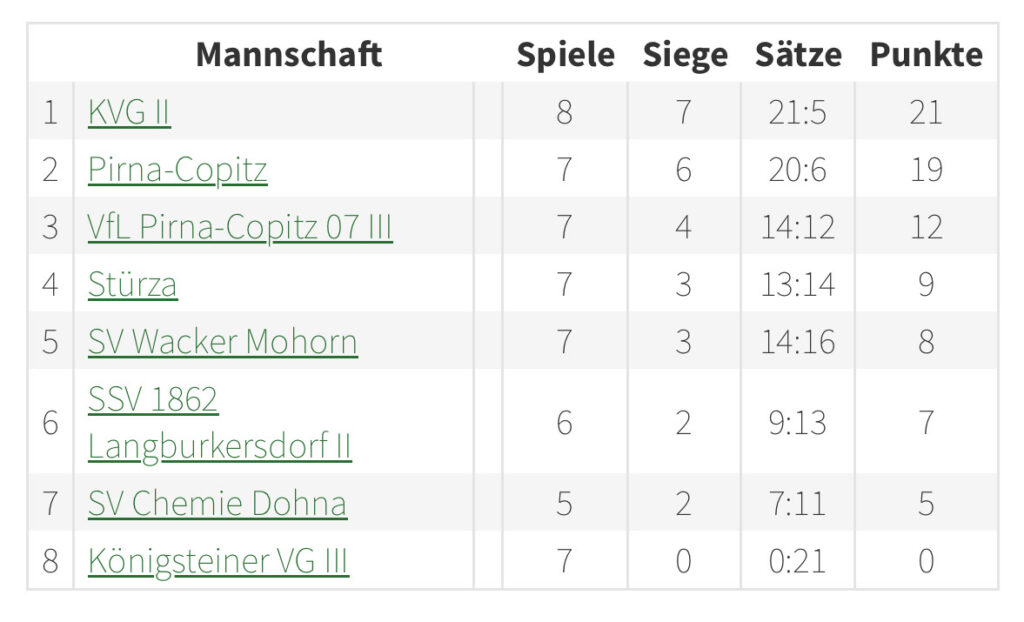Click the 0:21 sets value

pos(798,561)
